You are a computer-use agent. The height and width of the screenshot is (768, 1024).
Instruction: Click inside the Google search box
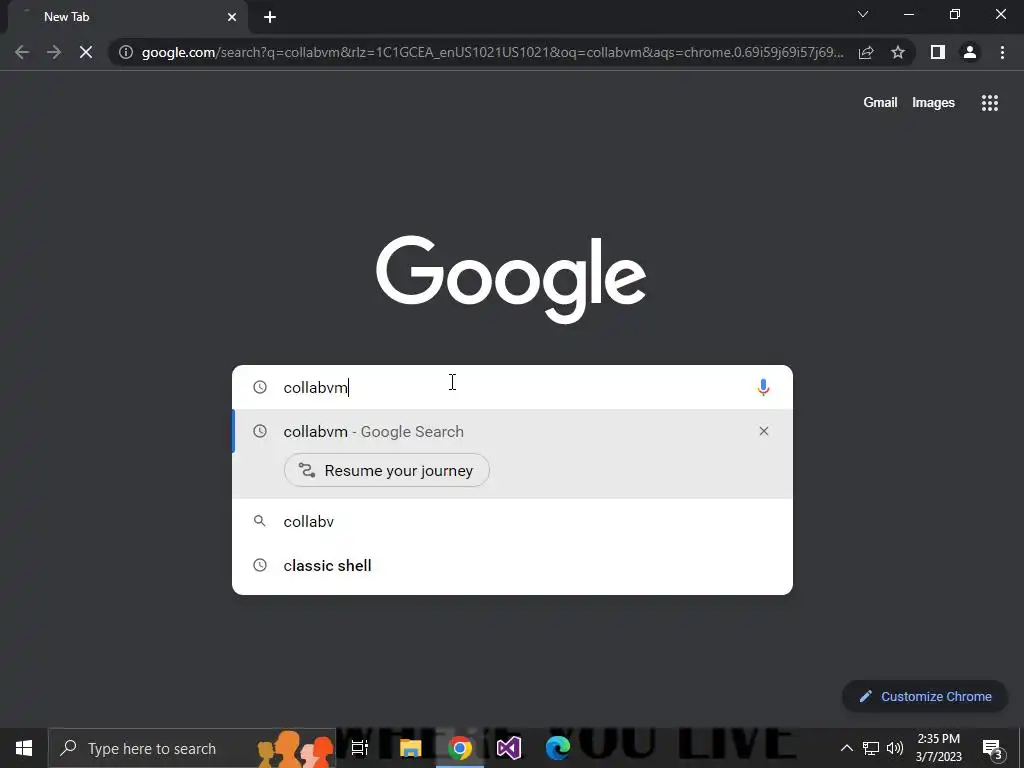pyautogui.click(x=513, y=387)
